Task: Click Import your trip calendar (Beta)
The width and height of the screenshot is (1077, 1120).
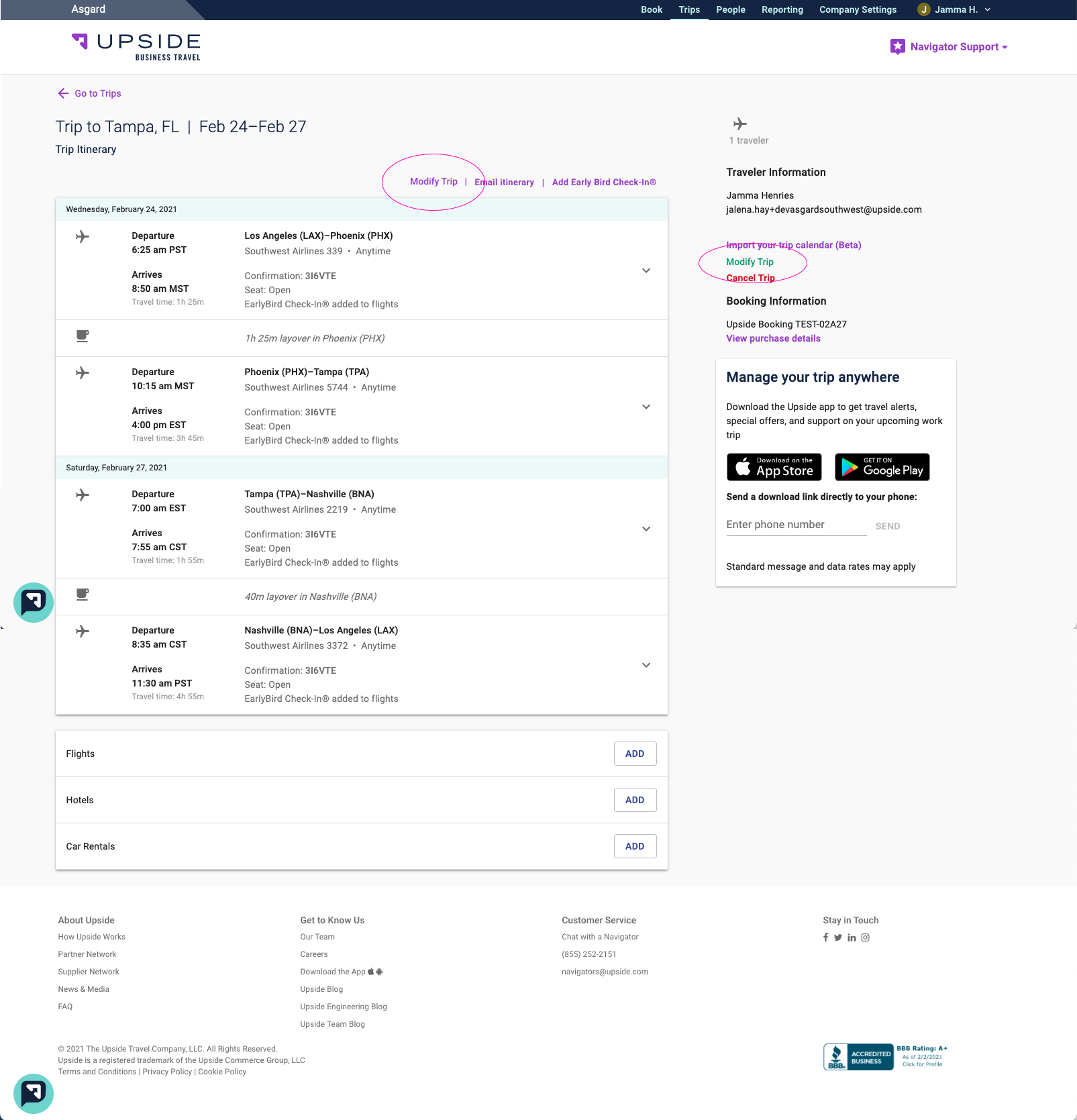Action: [x=794, y=245]
